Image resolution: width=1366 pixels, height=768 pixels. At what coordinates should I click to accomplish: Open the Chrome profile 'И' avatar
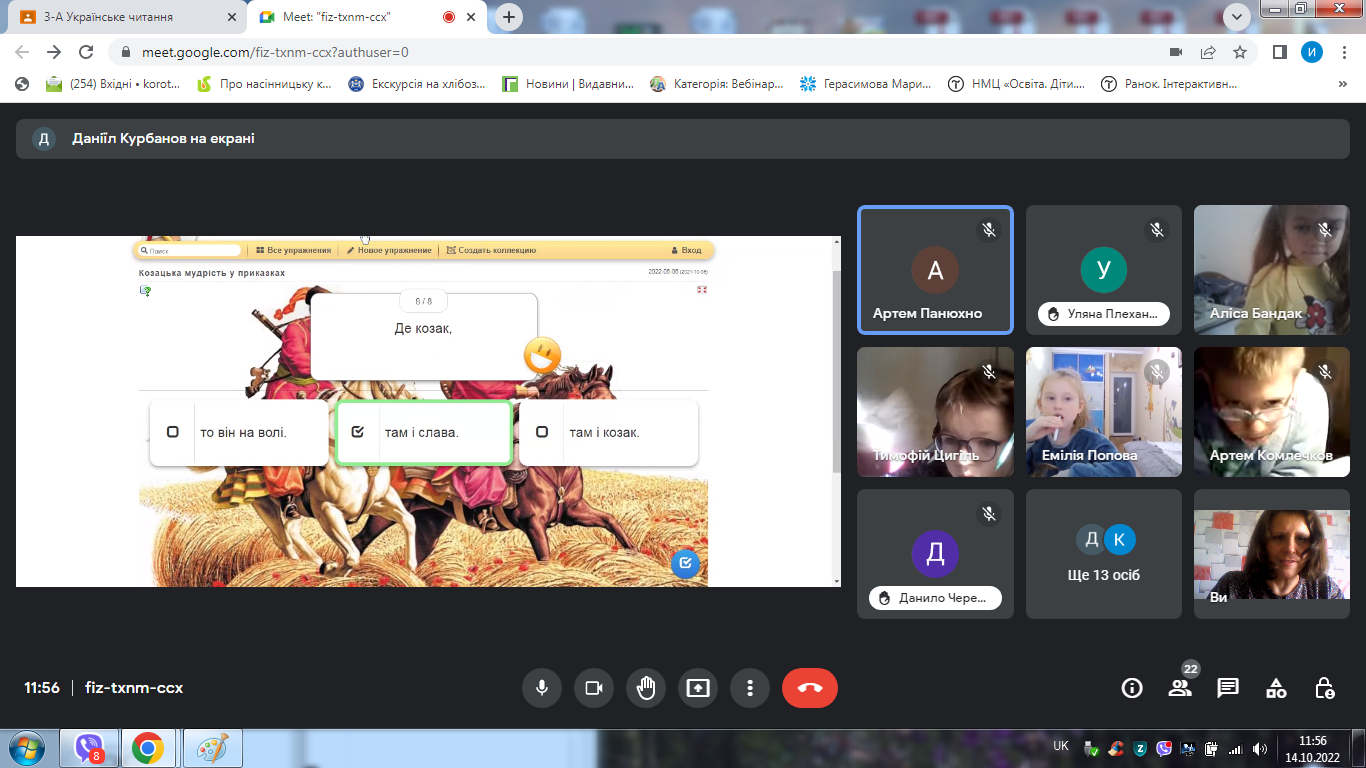pos(1312,52)
